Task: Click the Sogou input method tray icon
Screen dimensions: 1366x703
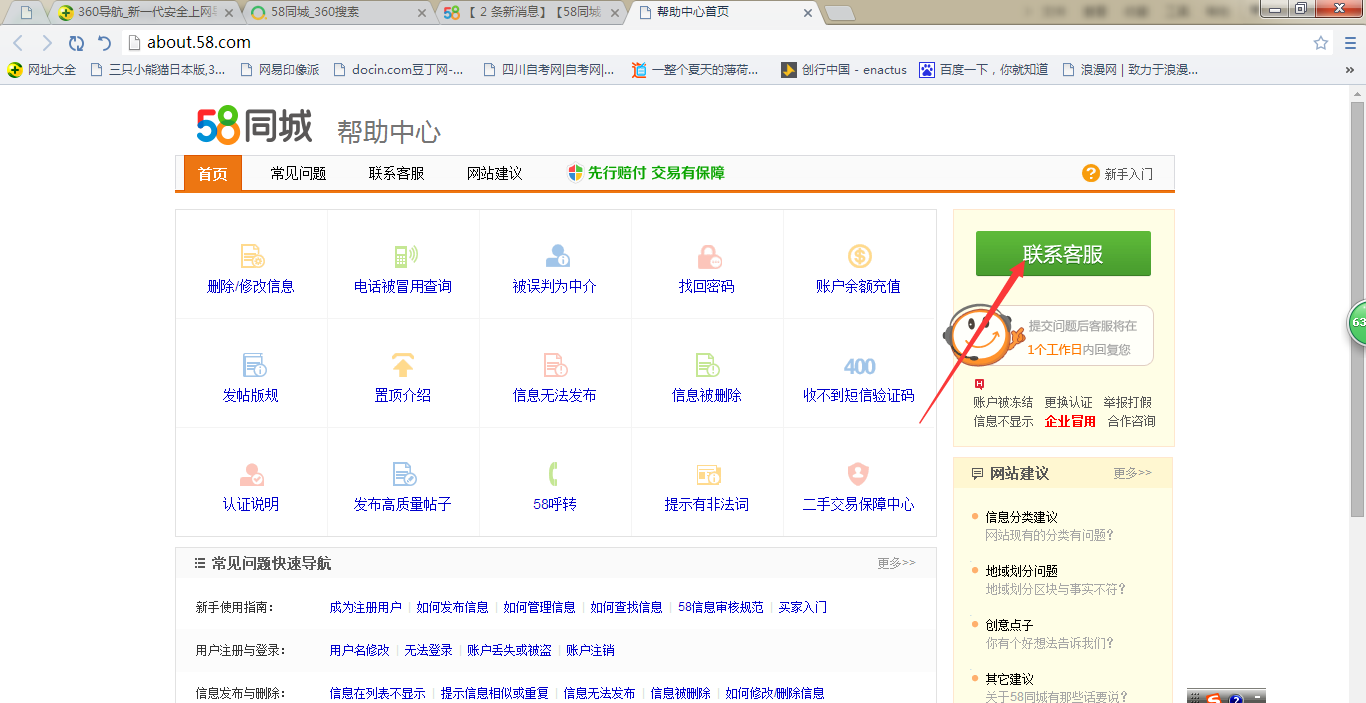Action: point(1213,698)
